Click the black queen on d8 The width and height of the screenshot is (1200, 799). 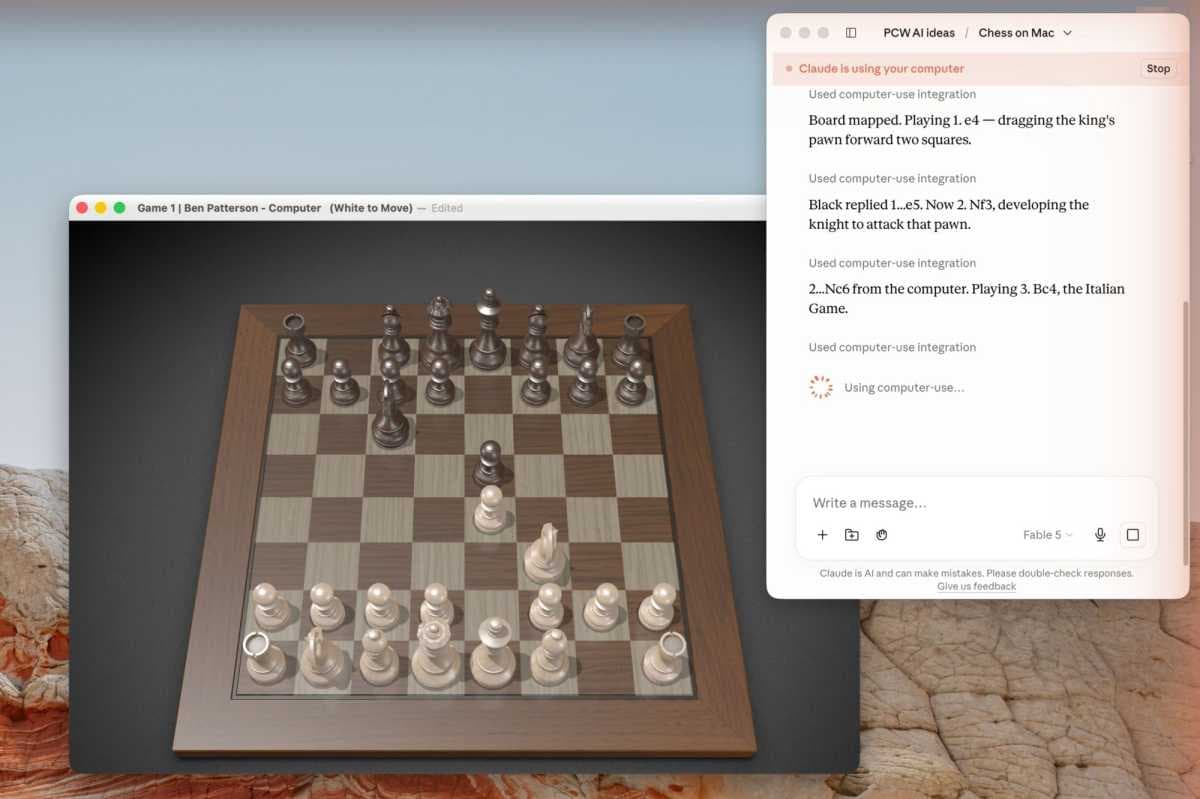point(440,333)
